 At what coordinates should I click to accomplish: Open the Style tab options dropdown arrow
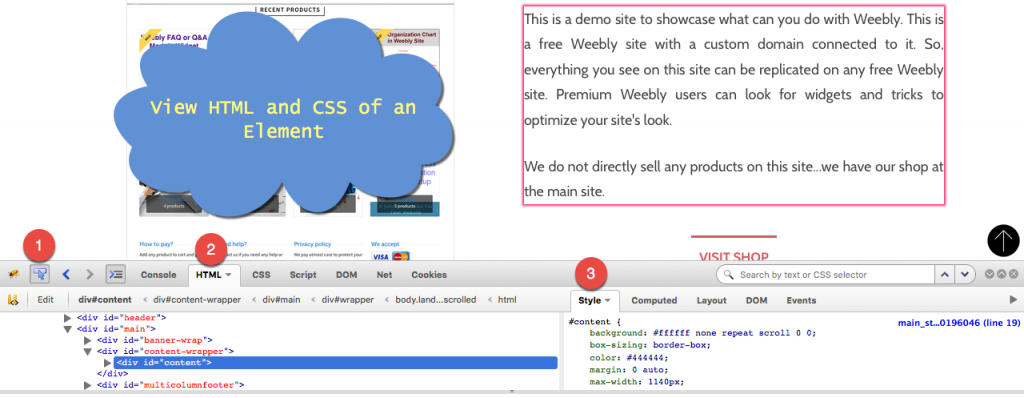tap(607, 301)
